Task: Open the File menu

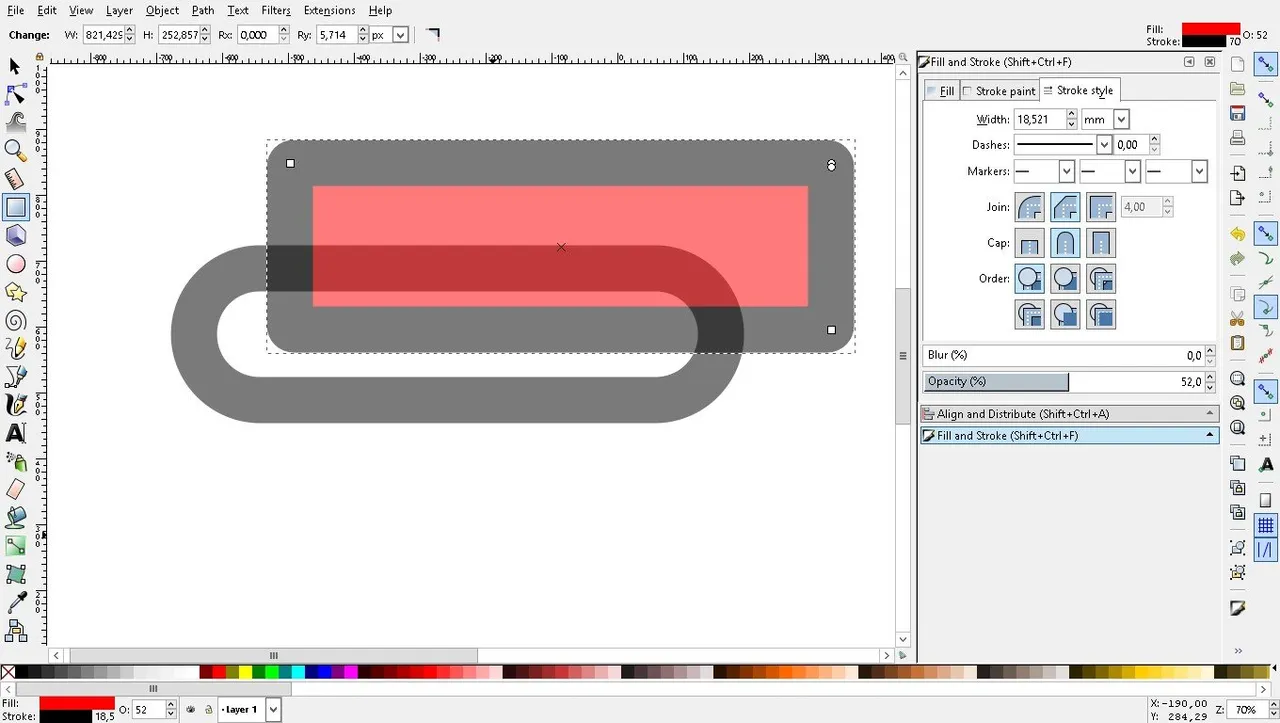Action: click(x=15, y=10)
